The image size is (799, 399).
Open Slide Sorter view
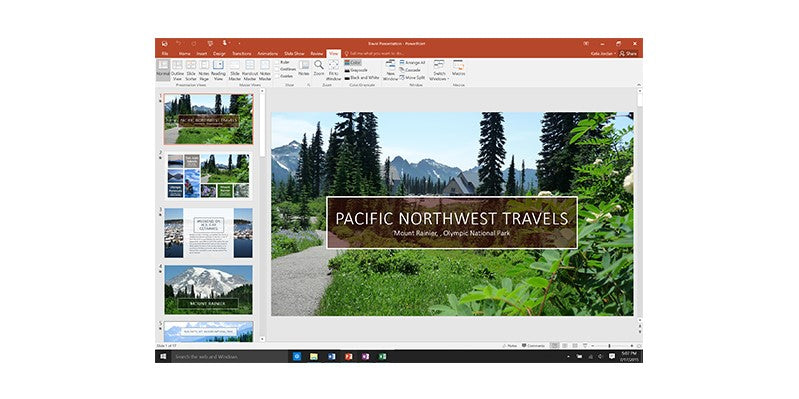pyautogui.click(x=191, y=70)
